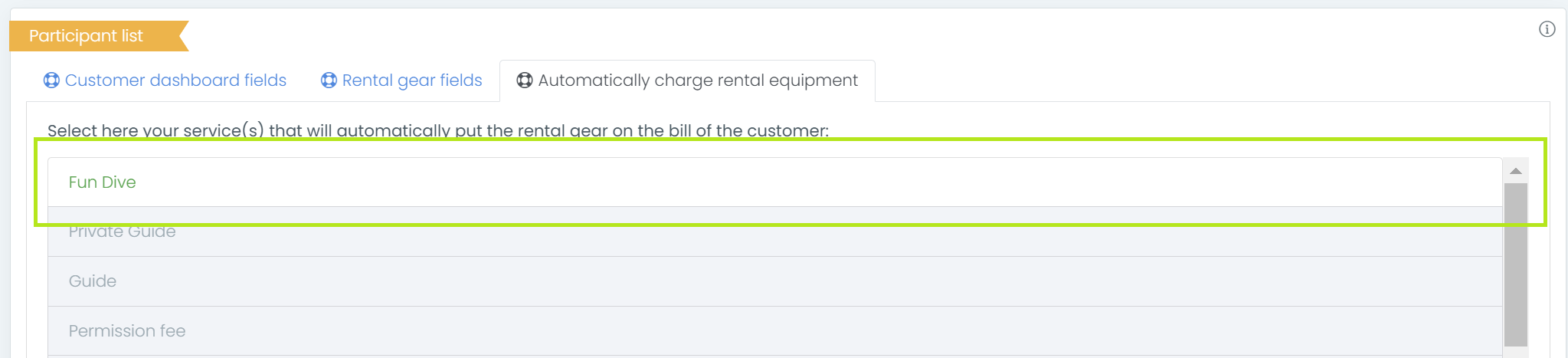Click the Participant list ribbon header
Viewport: 1568px width, 358px height.
(x=87, y=36)
